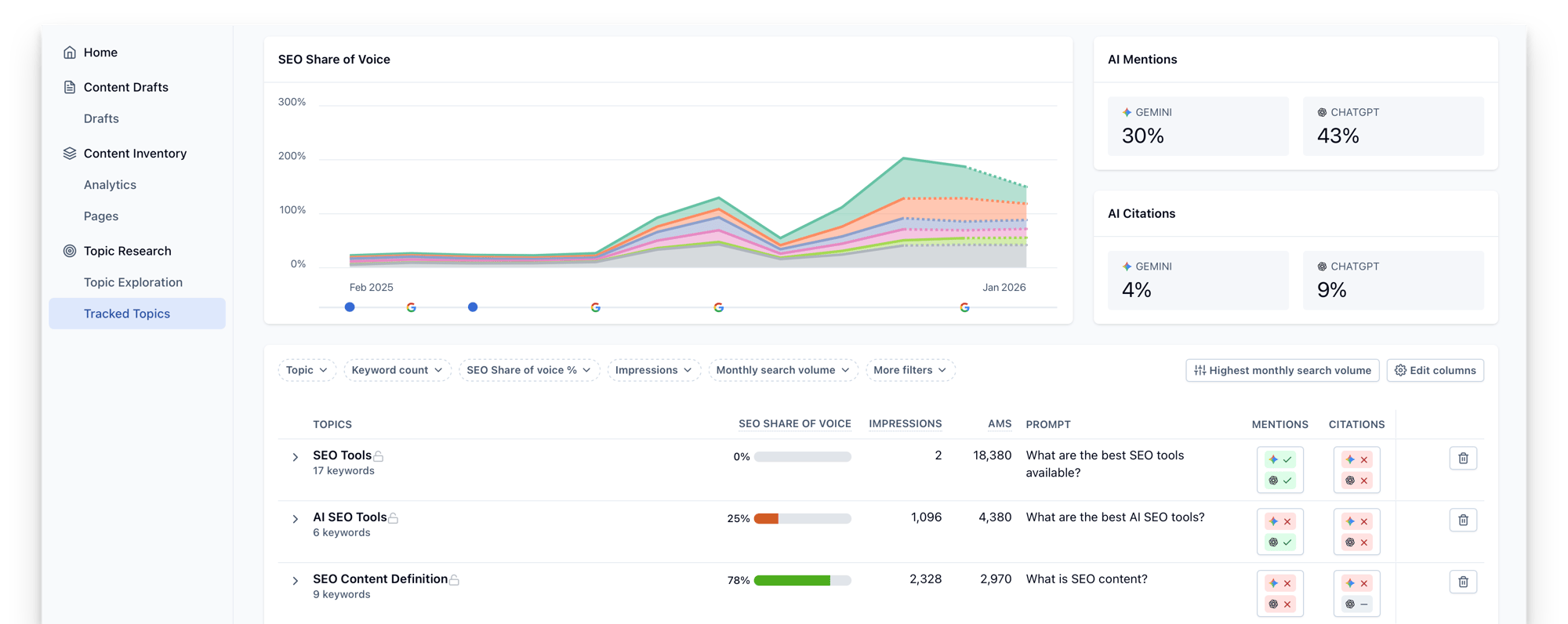Open the Monthly search volume filter

click(782, 370)
